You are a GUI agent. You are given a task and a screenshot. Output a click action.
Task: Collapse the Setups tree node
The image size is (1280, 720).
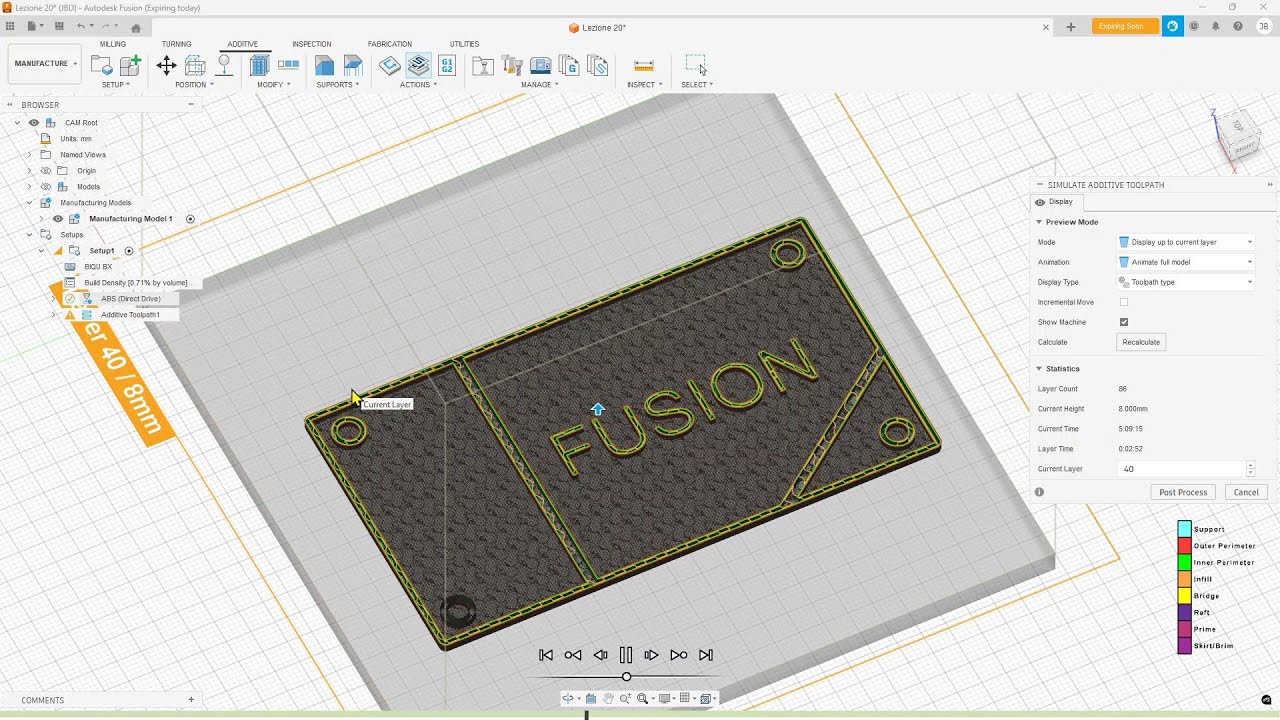pyautogui.click(x=29, y=235)
